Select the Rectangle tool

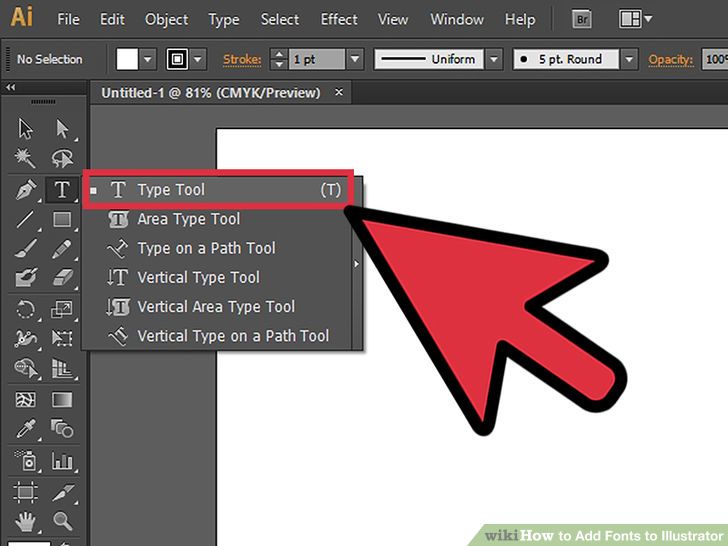(62, 219)
